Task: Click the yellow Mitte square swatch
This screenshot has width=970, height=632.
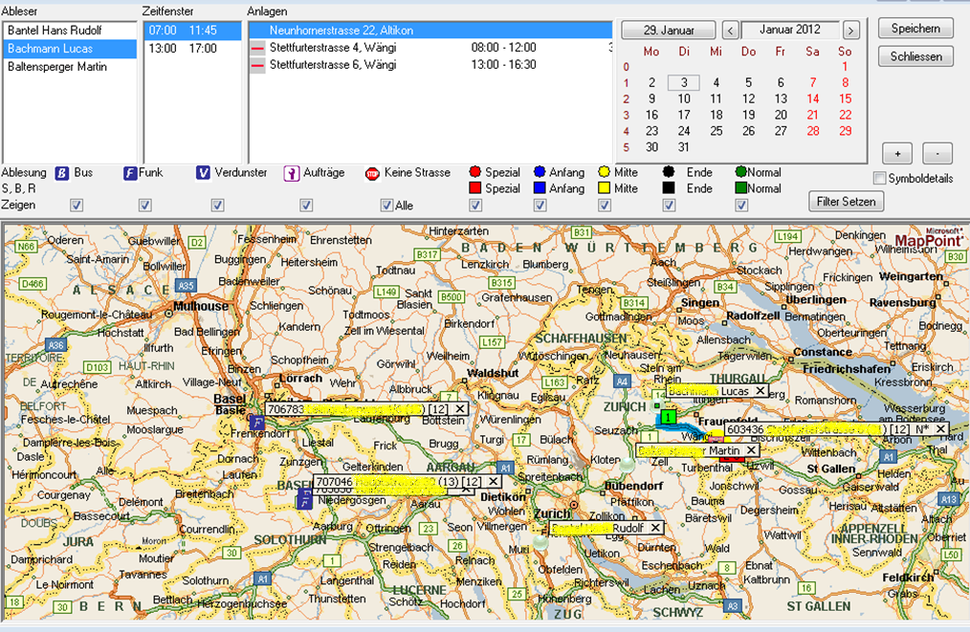Action: (x=604, y=188)
